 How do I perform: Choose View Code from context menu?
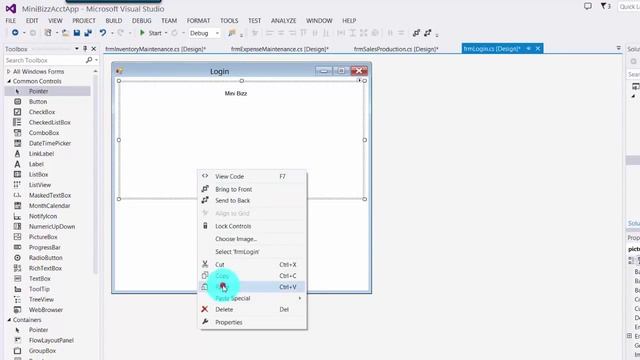[252, 176]
